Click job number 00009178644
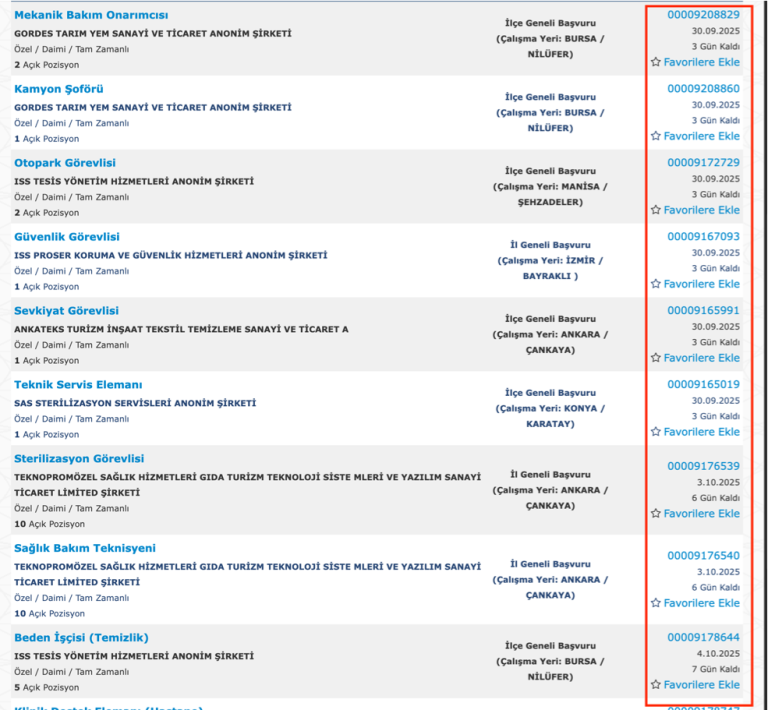The width and height of the screenshot is (768, 710). (703, 637)
